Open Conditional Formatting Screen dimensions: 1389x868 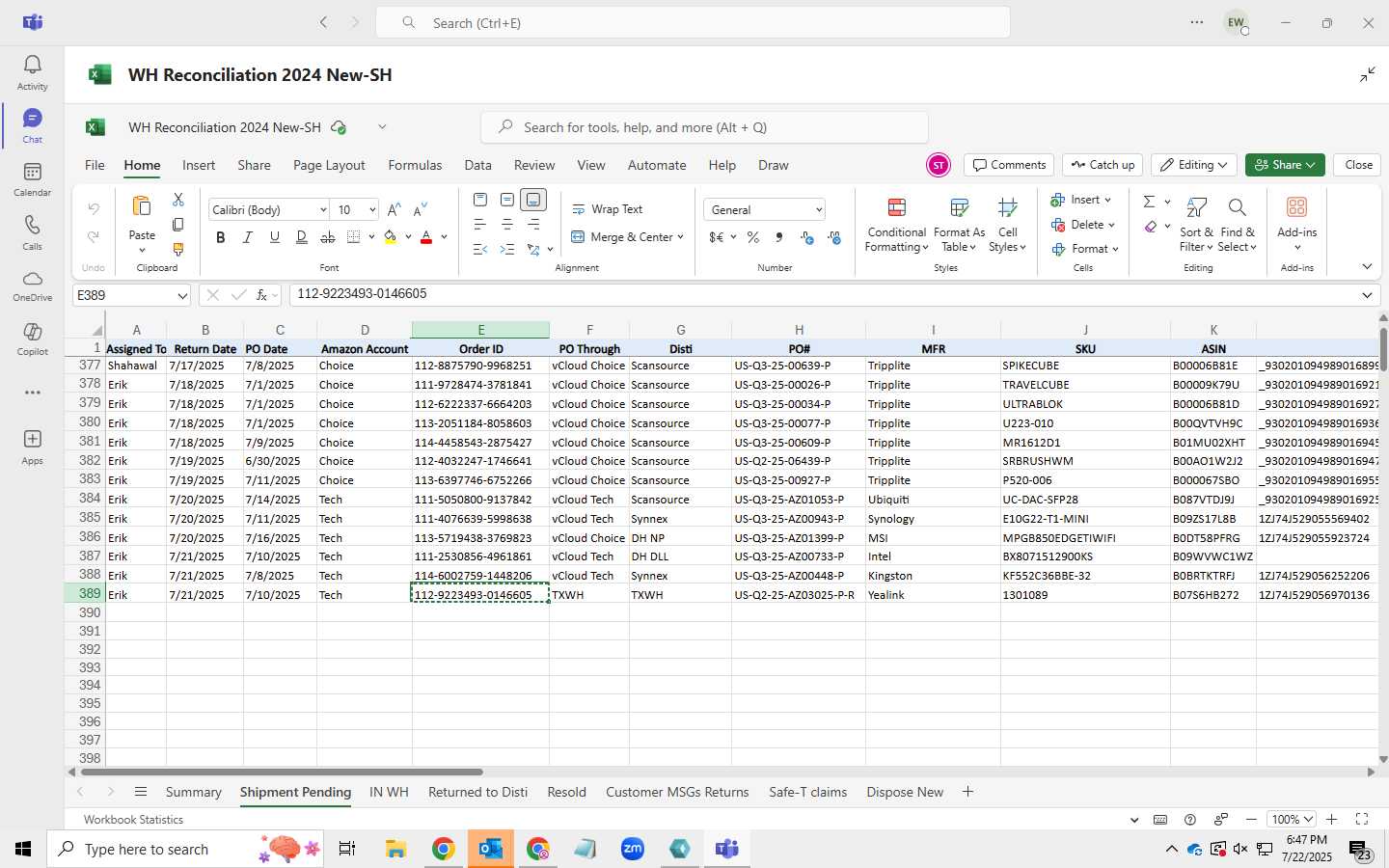(x=896, y=225)
